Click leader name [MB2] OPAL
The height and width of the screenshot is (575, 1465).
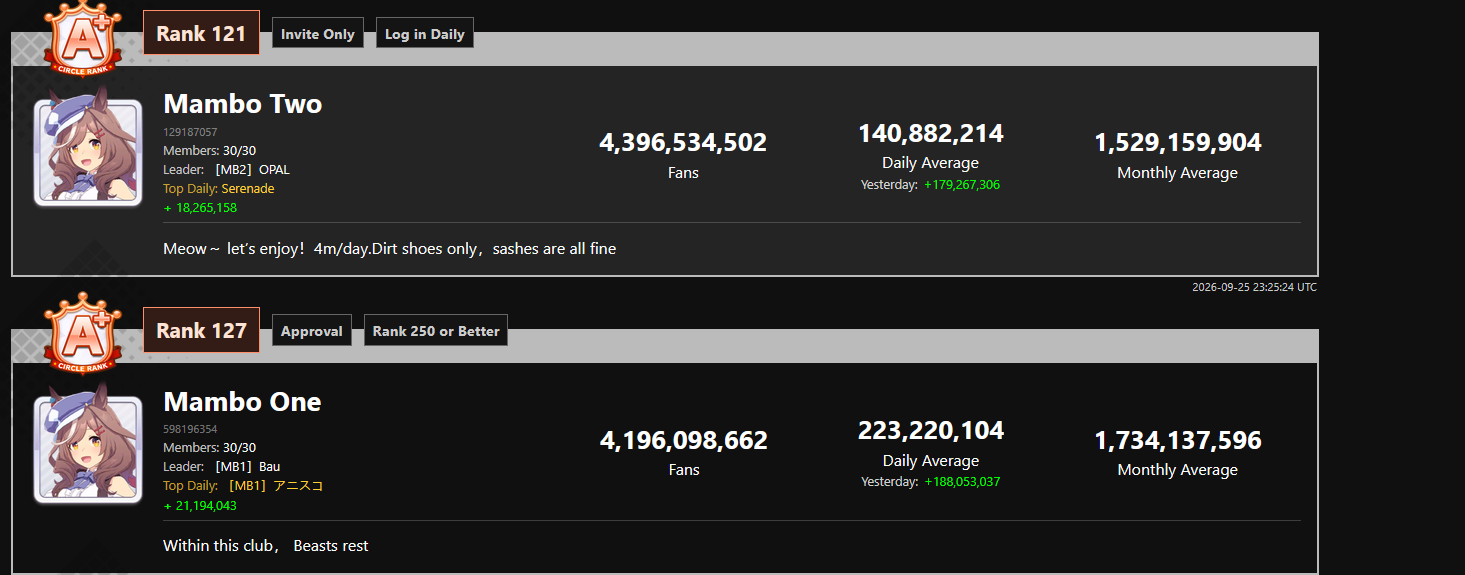pos(251,170)
